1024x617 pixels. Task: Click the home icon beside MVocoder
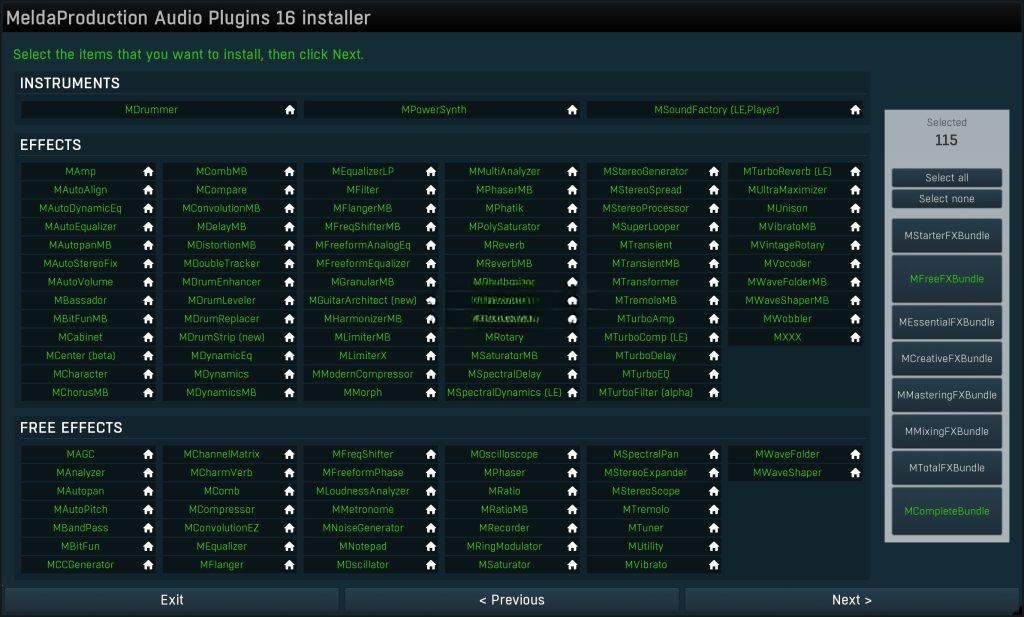click(x=855, y=264)
